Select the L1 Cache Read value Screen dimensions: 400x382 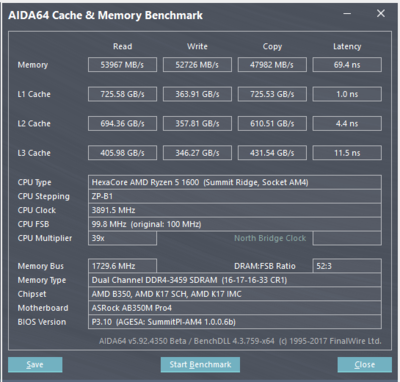[x=122, y=94]
